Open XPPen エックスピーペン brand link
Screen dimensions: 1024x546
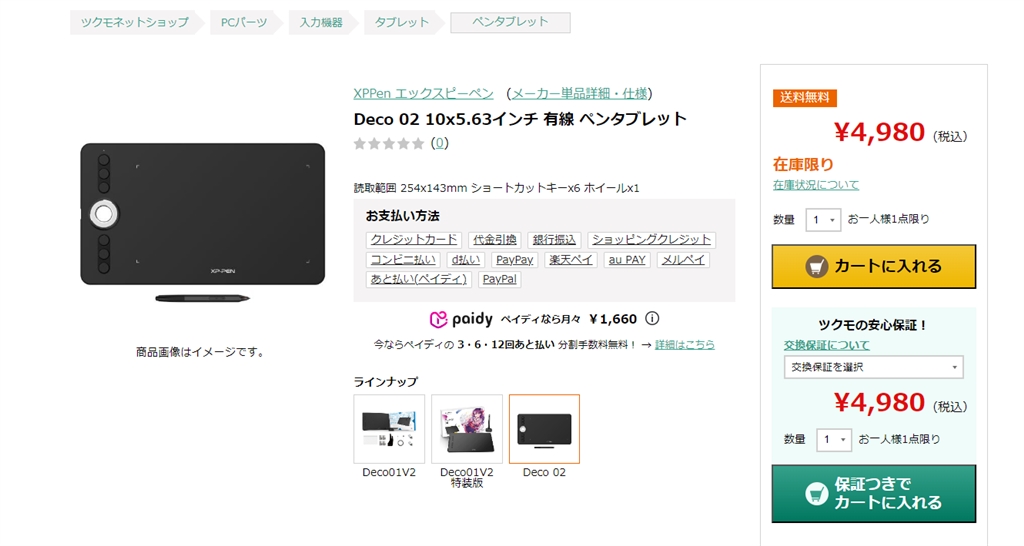[423, 93]
